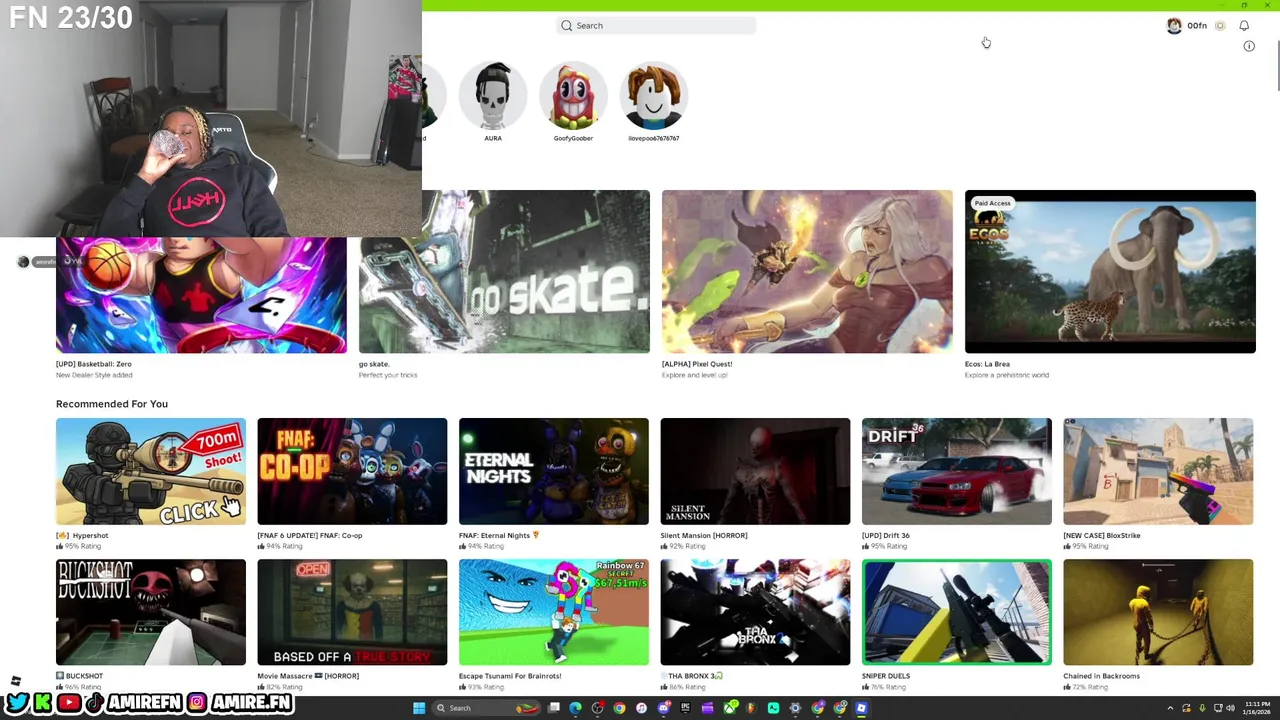1280x720 pixels.
Task: Click the "Recommended For You" heading
Action: pyautogui.click(x=112, y=404)
